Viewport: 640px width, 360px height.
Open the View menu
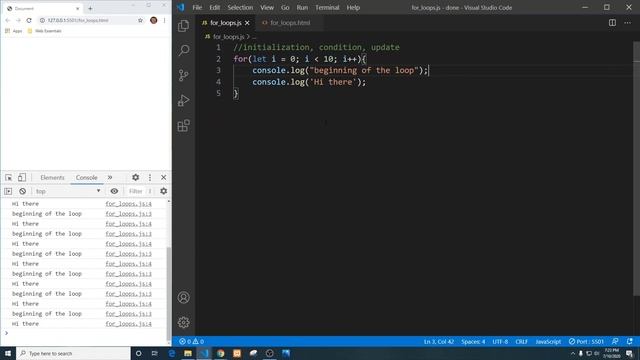click(x=267, y=7)
